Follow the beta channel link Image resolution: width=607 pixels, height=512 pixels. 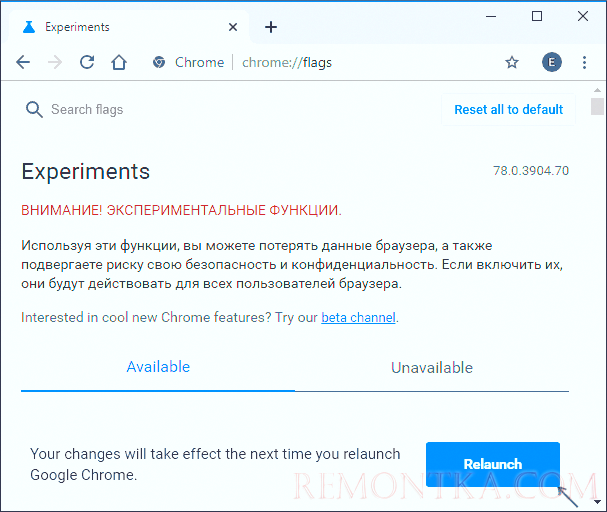click(x=358, y=318)
